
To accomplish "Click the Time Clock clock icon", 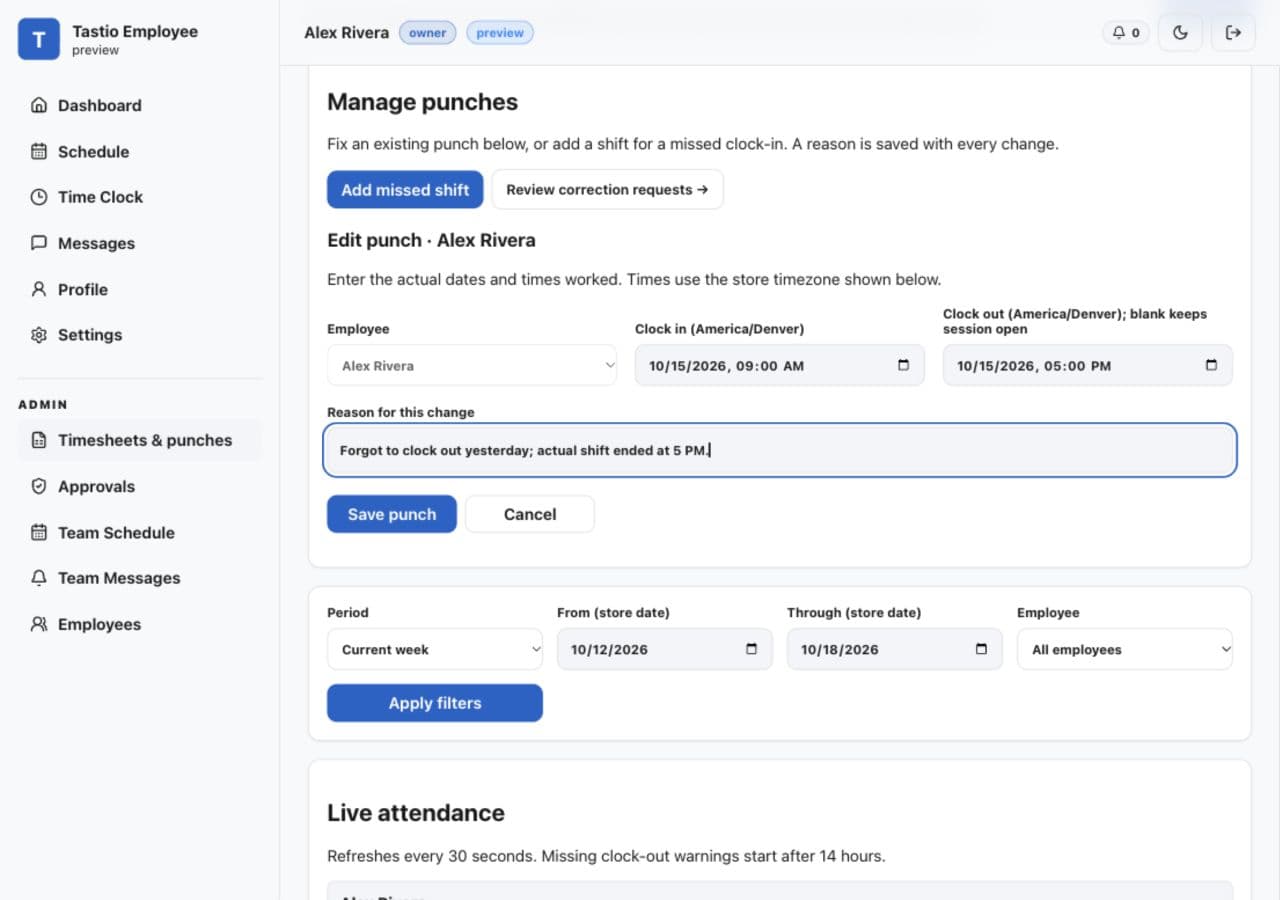I will 39,197.
